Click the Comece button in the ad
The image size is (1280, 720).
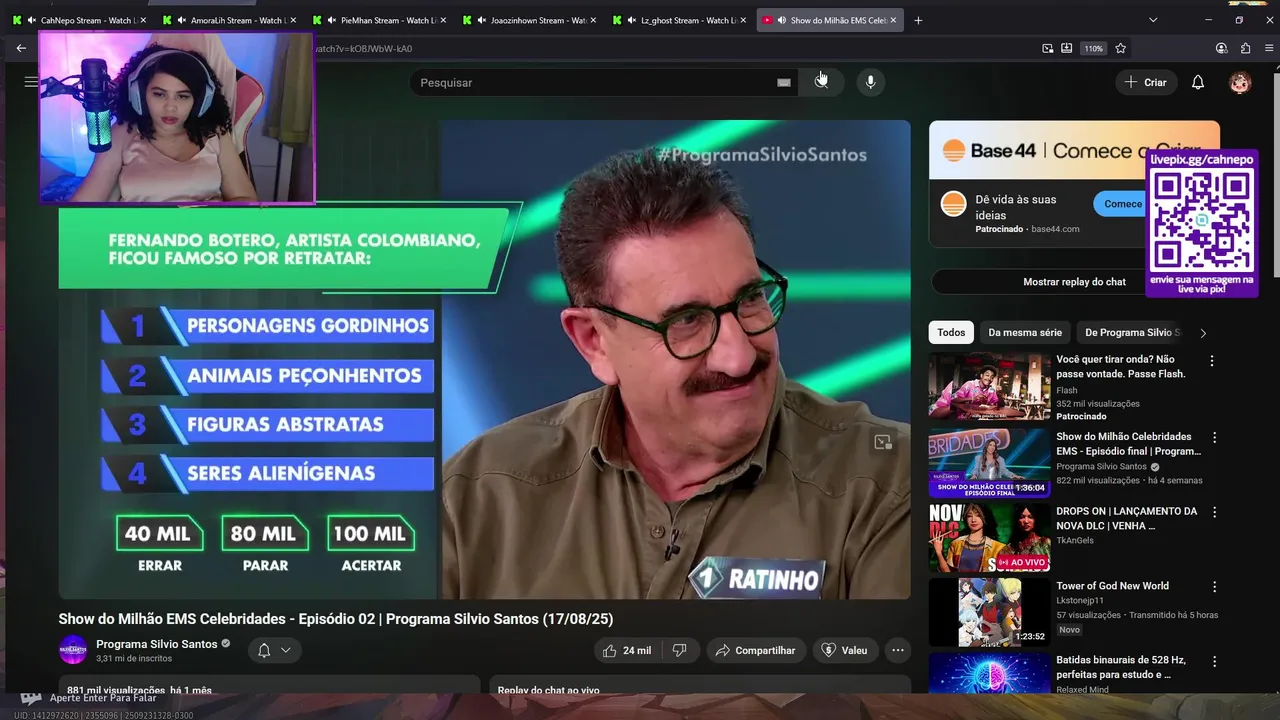1122,204
